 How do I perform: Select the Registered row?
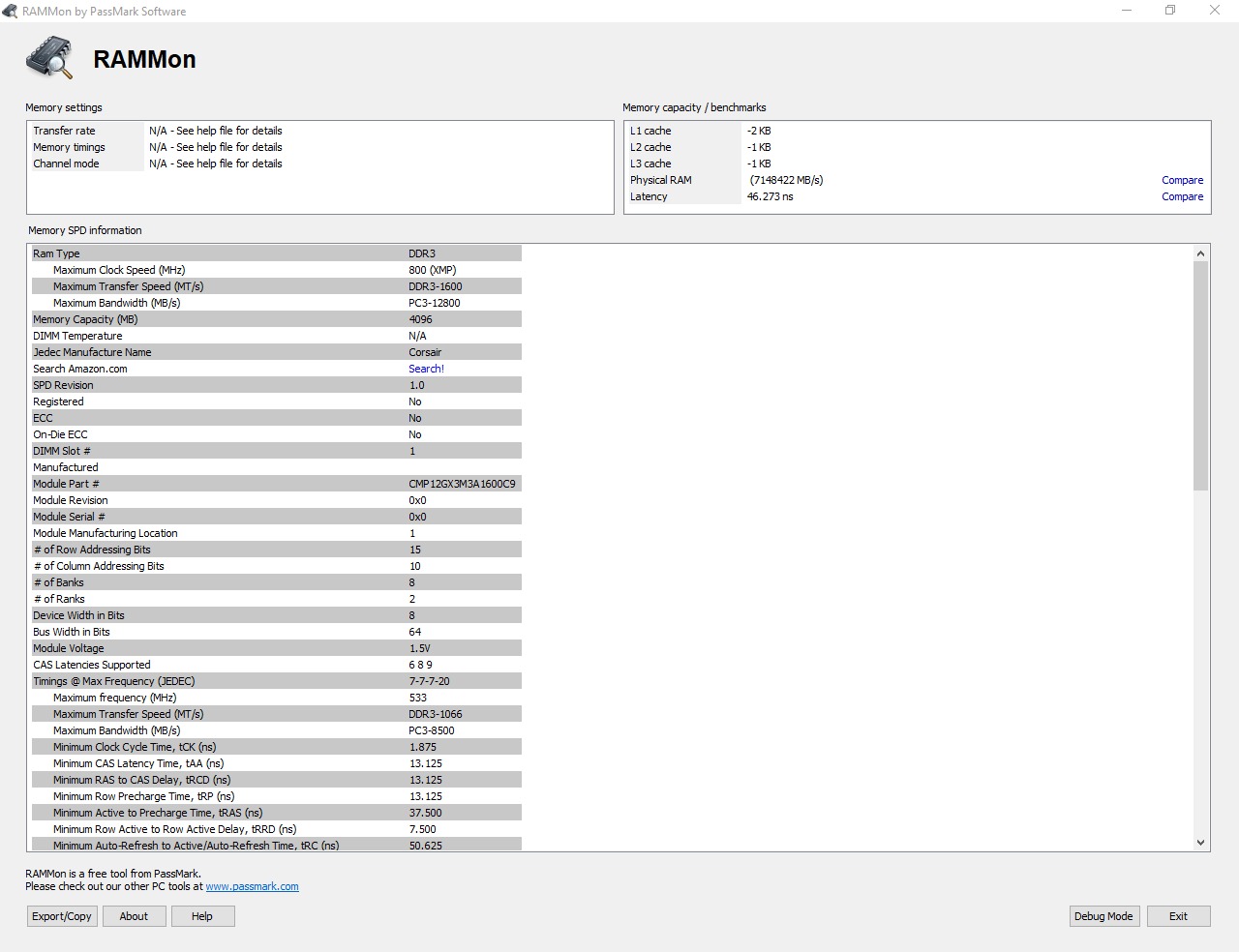tap(277, 402)
